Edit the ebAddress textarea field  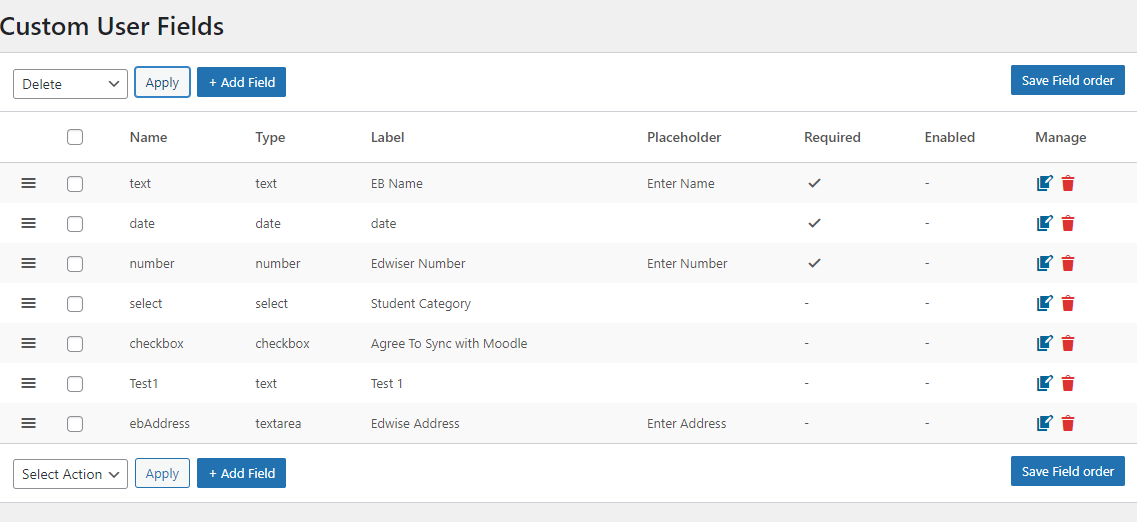(1044, 423)
